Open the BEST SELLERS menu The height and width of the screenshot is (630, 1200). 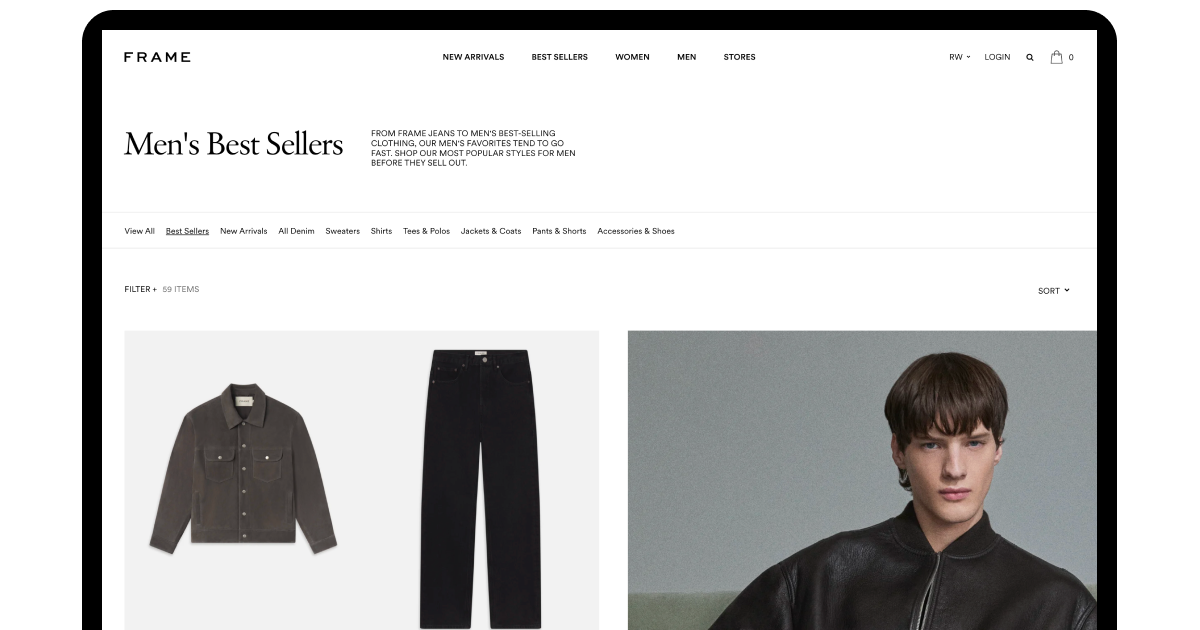pos(559,57)
